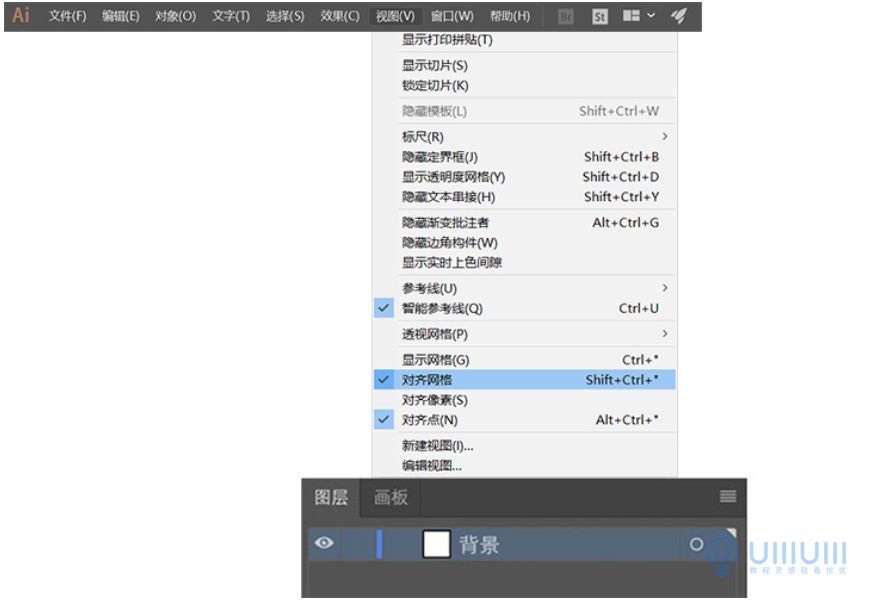Select 显示网格(G) from the View menu

point(436,360)
